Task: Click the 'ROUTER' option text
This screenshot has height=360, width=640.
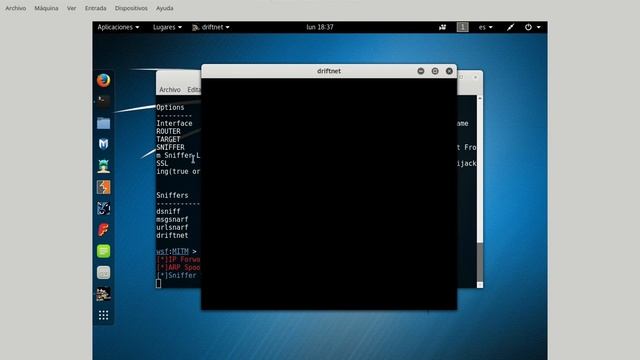Action: [x=168, y=131]
